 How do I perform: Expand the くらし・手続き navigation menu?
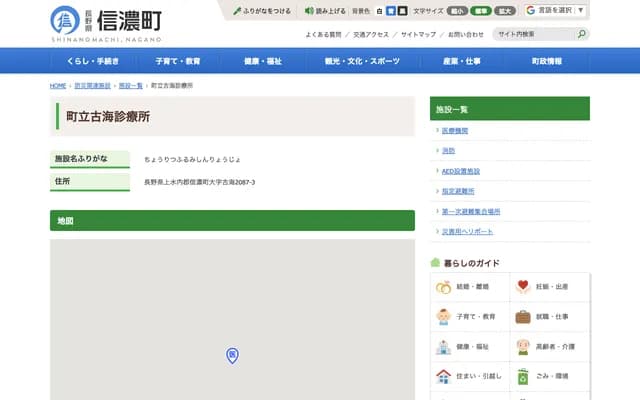point(93,61)
